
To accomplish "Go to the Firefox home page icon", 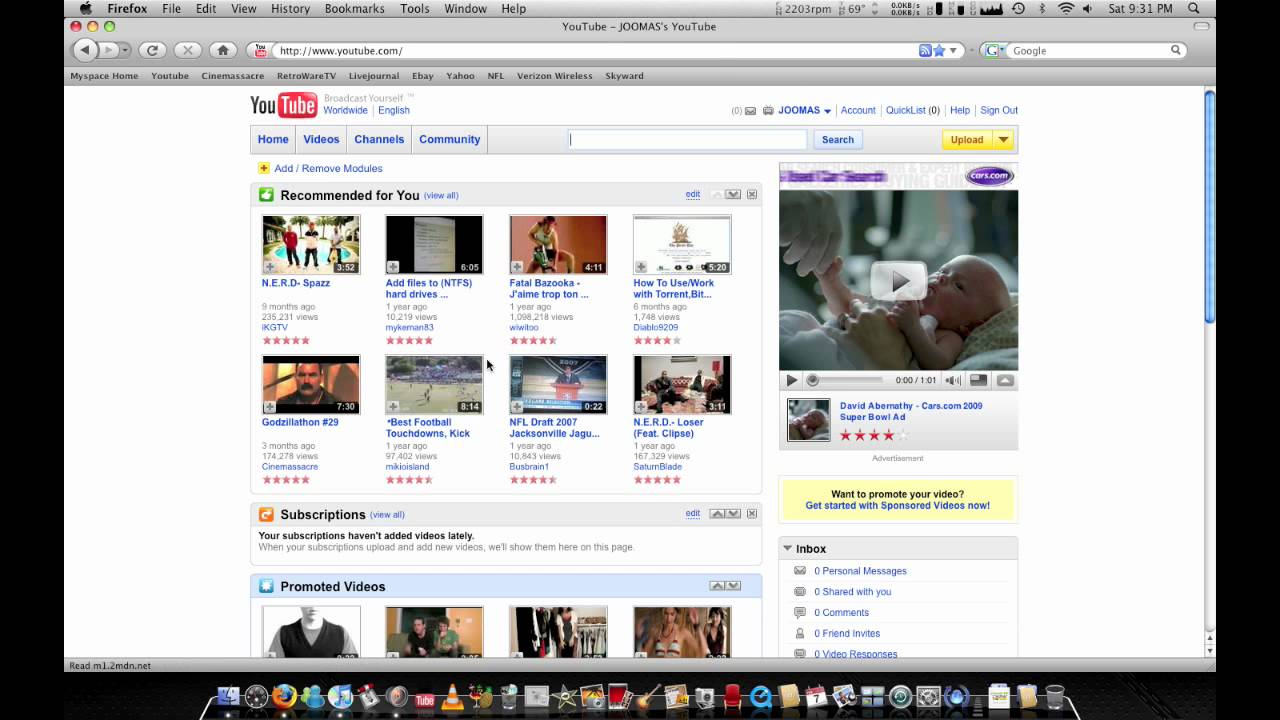I will click(x=223, y=50).
